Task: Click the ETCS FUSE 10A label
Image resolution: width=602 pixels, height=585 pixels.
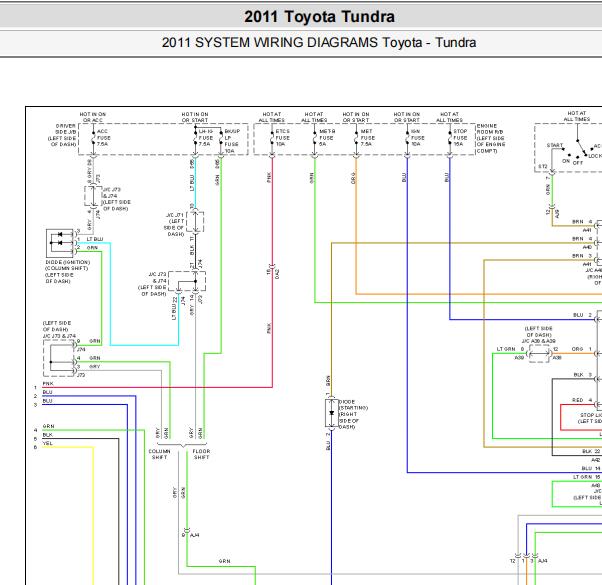Action: tap(283, 137)
